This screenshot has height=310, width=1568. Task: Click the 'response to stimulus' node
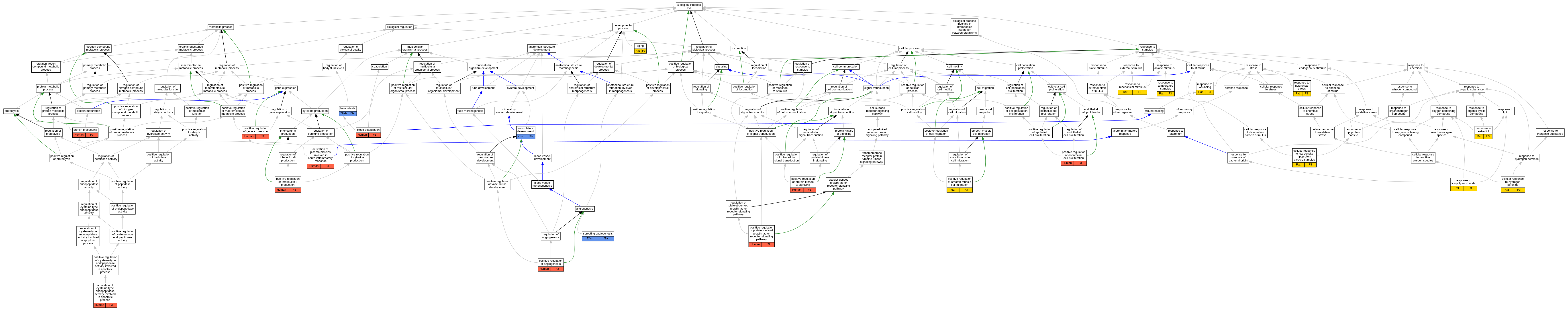pyautogui.click(x=1147, y=48)
